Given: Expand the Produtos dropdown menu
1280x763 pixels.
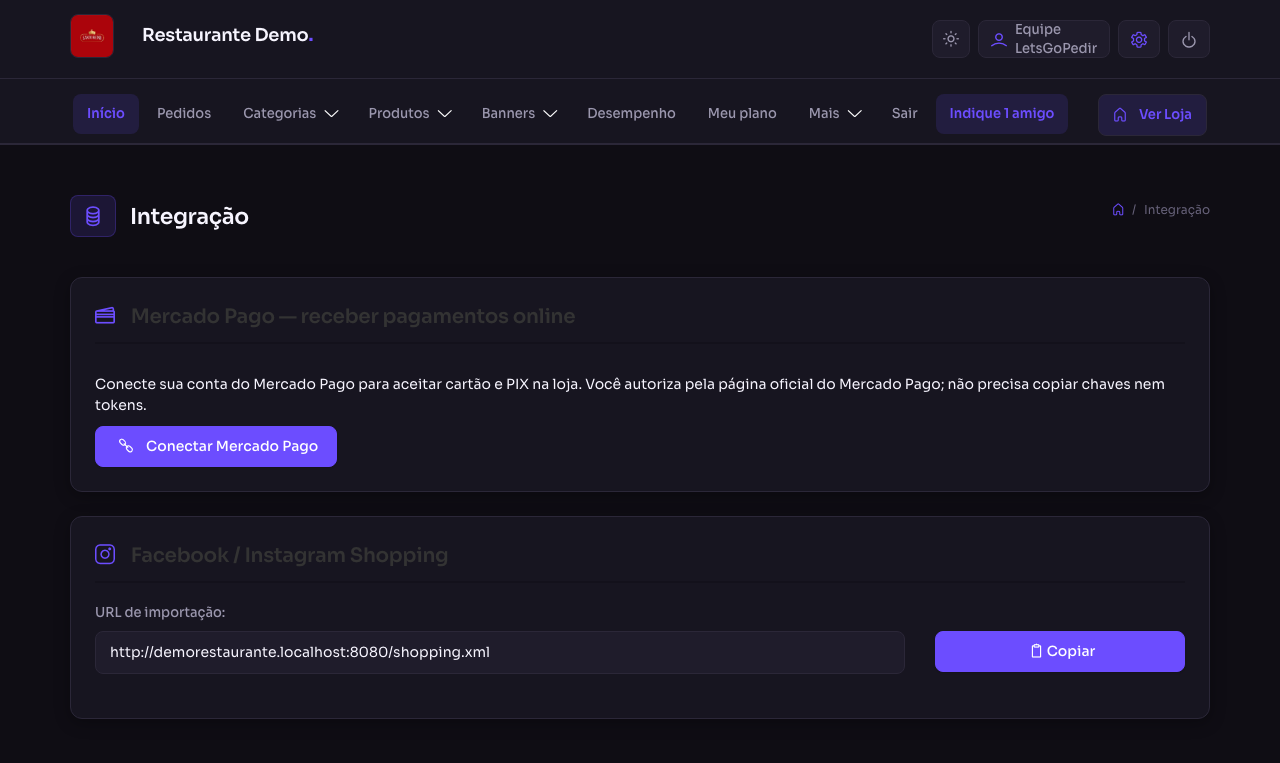Looking at the screenshot, I should pos(410,113).
